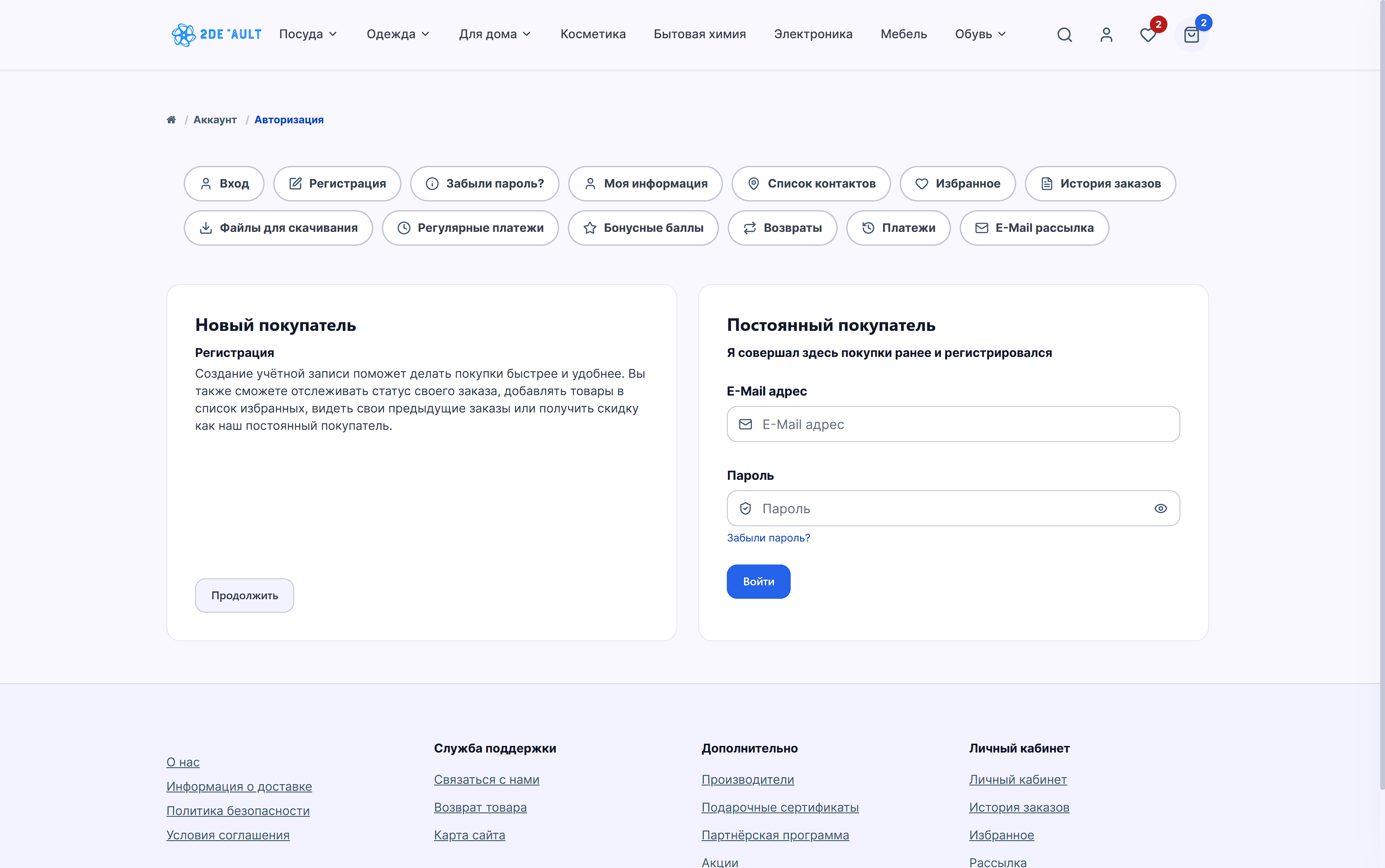Open the Бытовая химия category
Viewport: 1385px width, 868px height.
(699, 34)
